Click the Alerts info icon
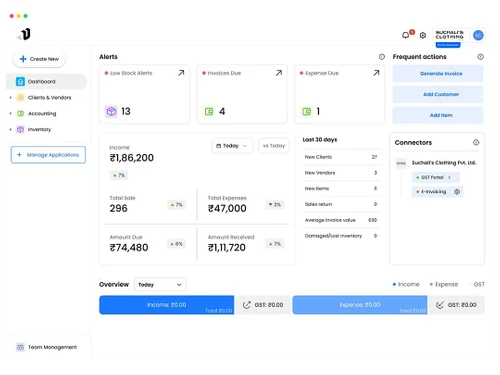500x375 pixels. 382,57
